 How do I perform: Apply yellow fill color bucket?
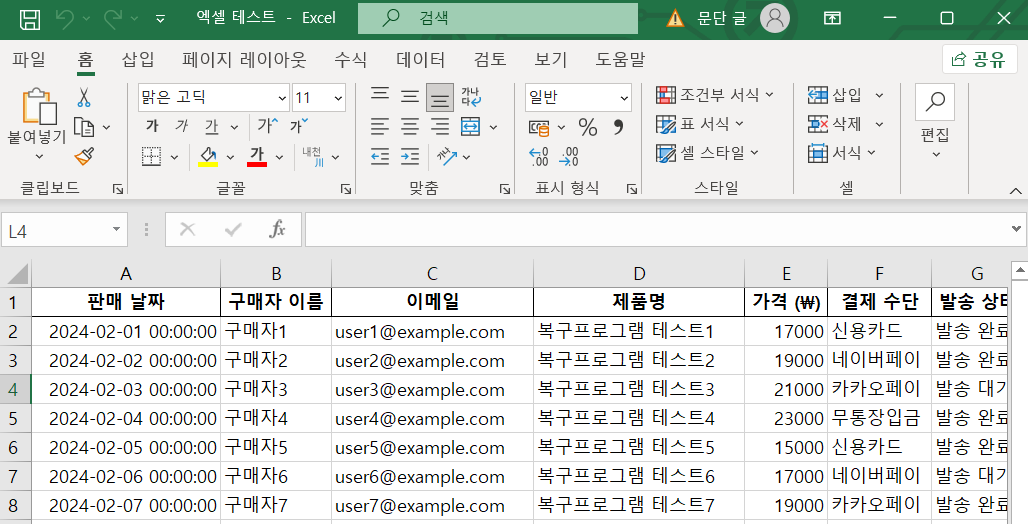[x=208, y=157]
